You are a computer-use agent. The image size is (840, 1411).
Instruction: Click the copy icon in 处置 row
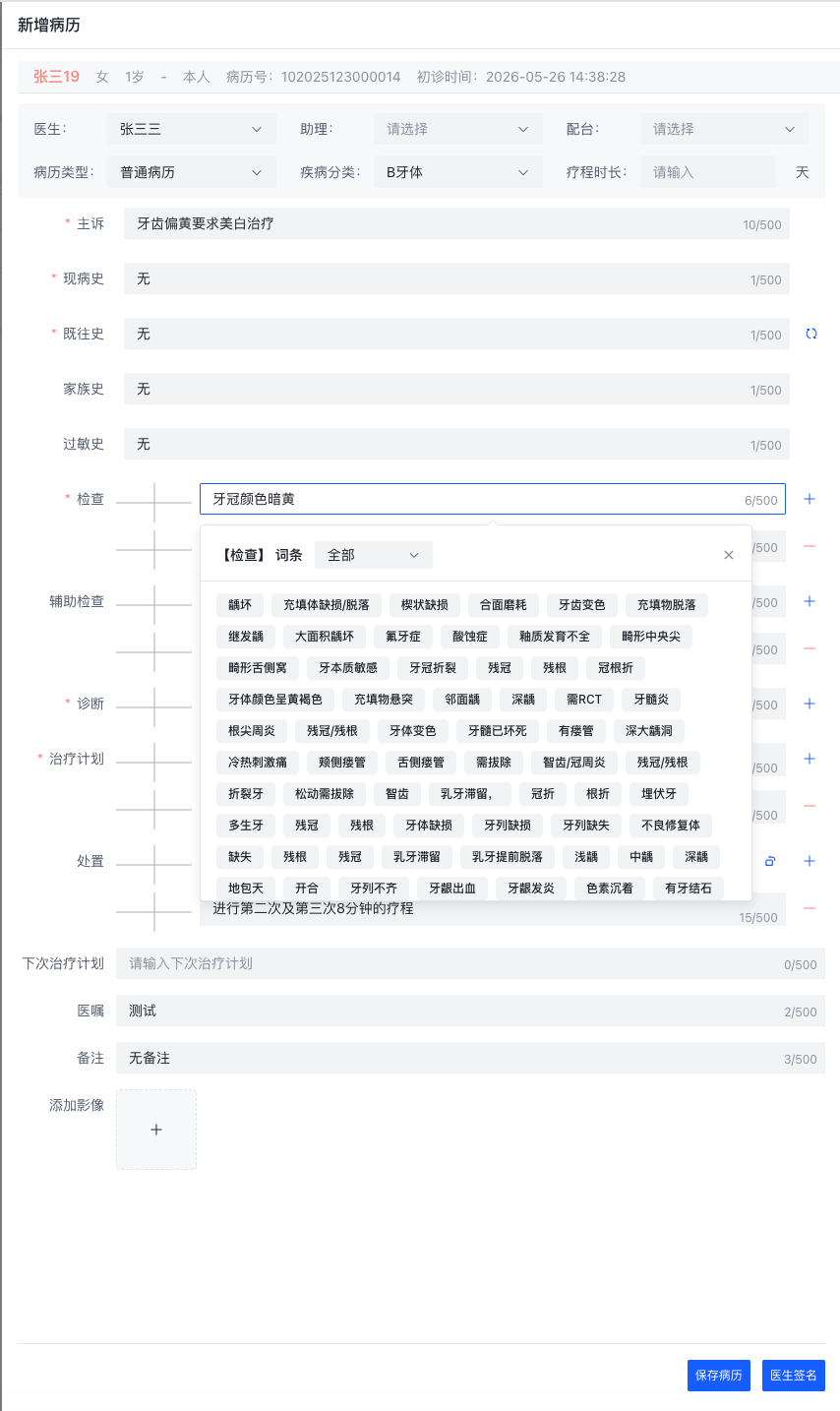(x=770, y=861)
